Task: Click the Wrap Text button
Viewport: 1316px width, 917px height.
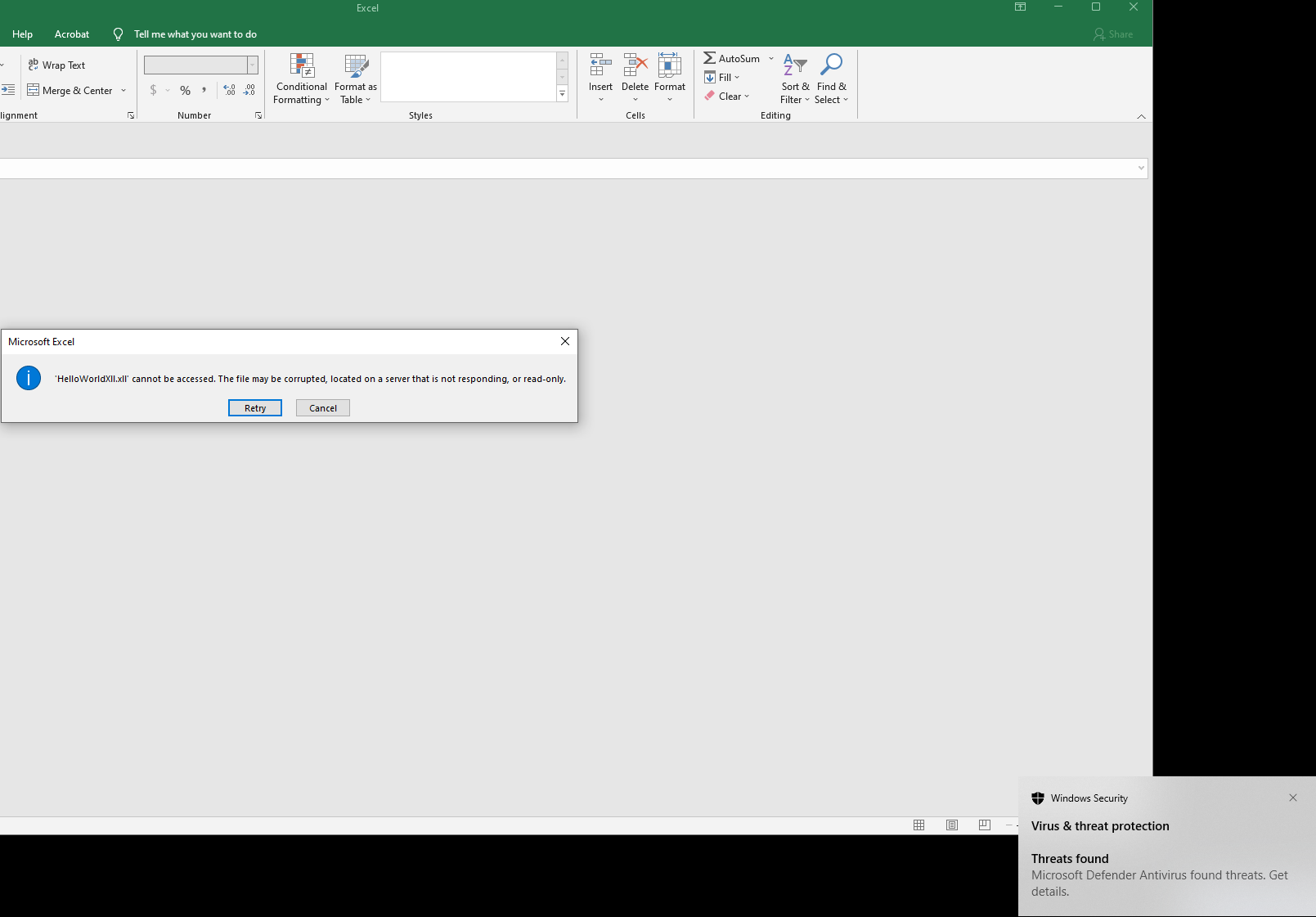Action: point(56,65)
